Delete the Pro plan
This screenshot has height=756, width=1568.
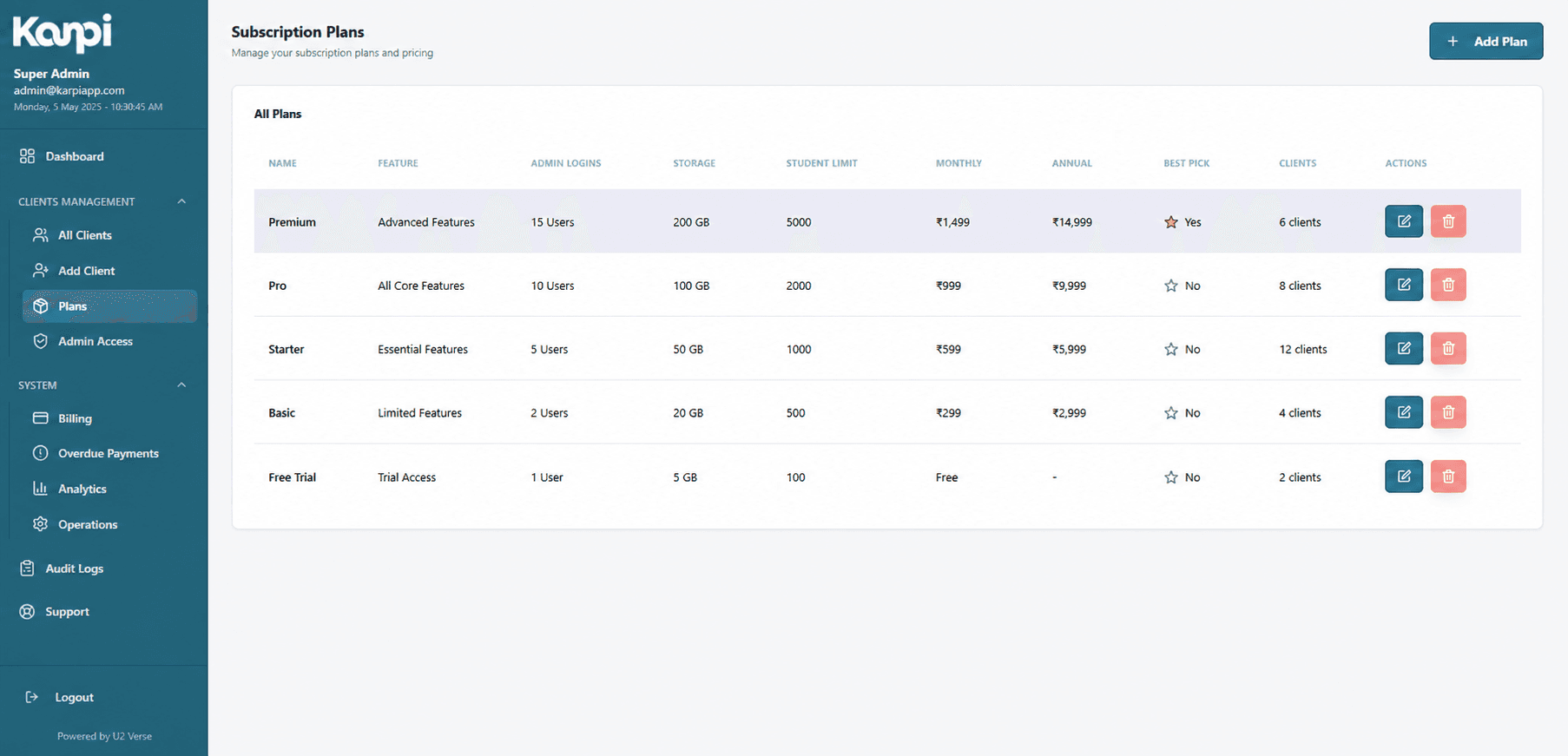[x=1448, y=285]
